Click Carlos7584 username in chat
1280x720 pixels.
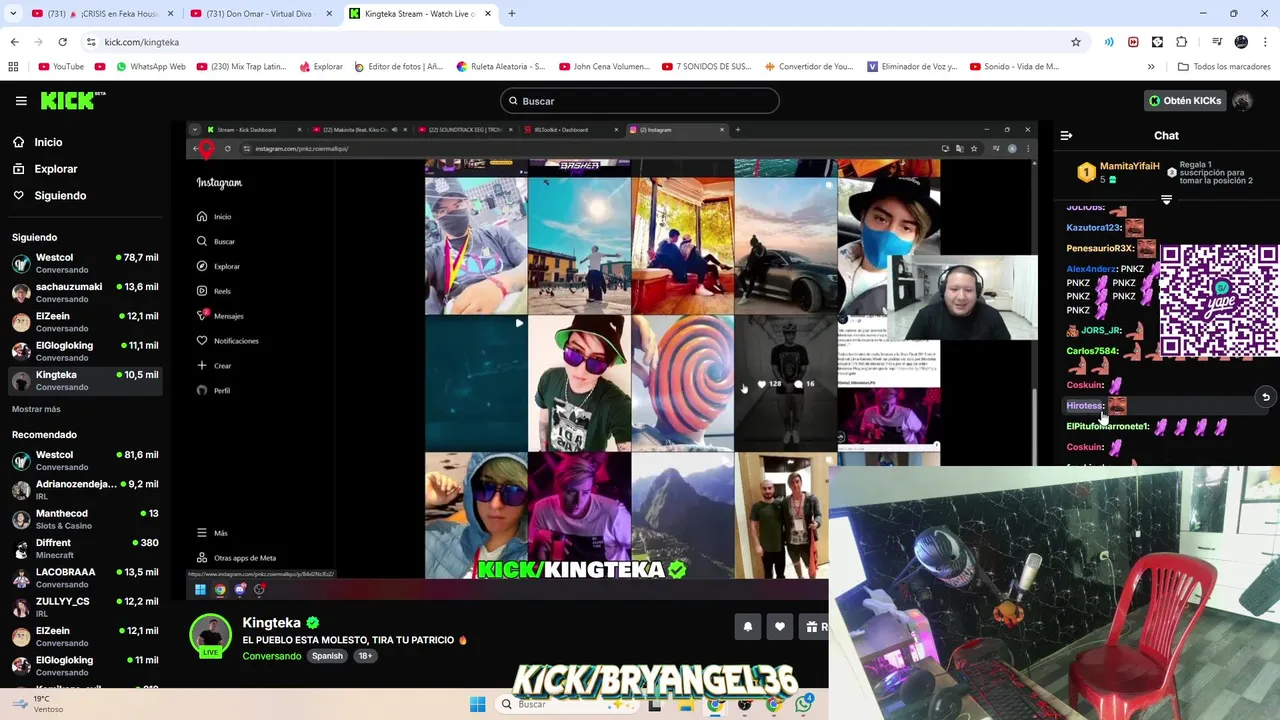[1092, 351]
